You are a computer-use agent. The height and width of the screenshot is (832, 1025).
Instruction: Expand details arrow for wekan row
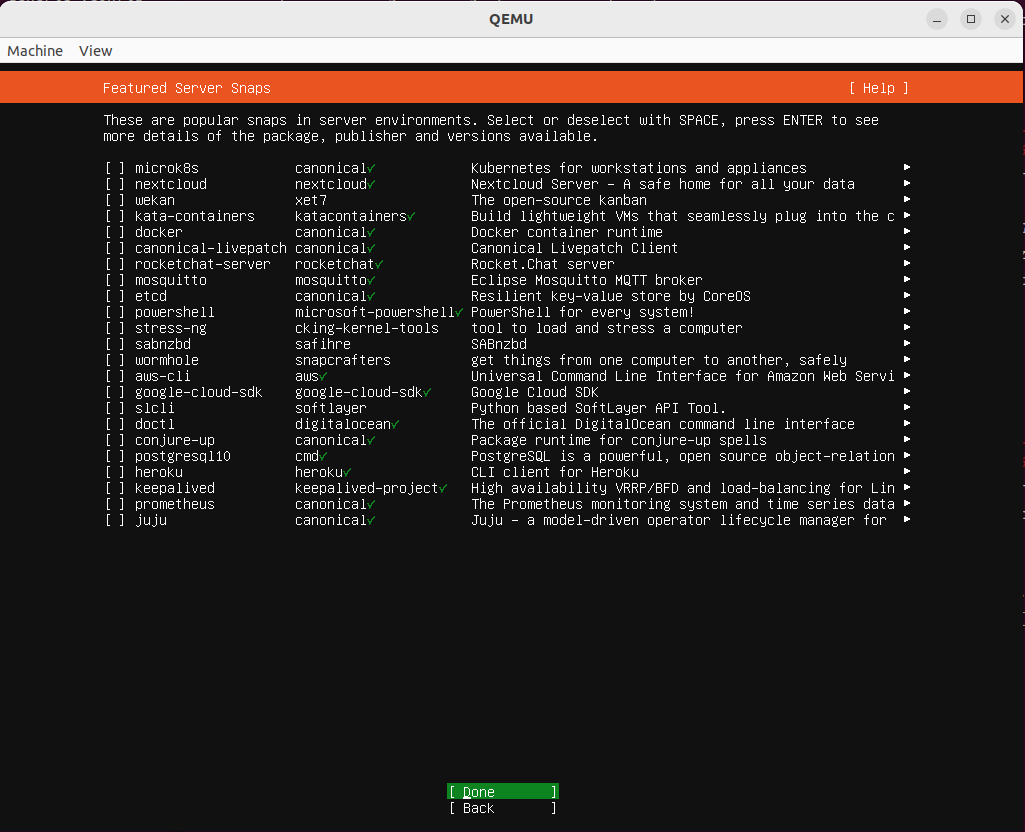click(906, 200)
